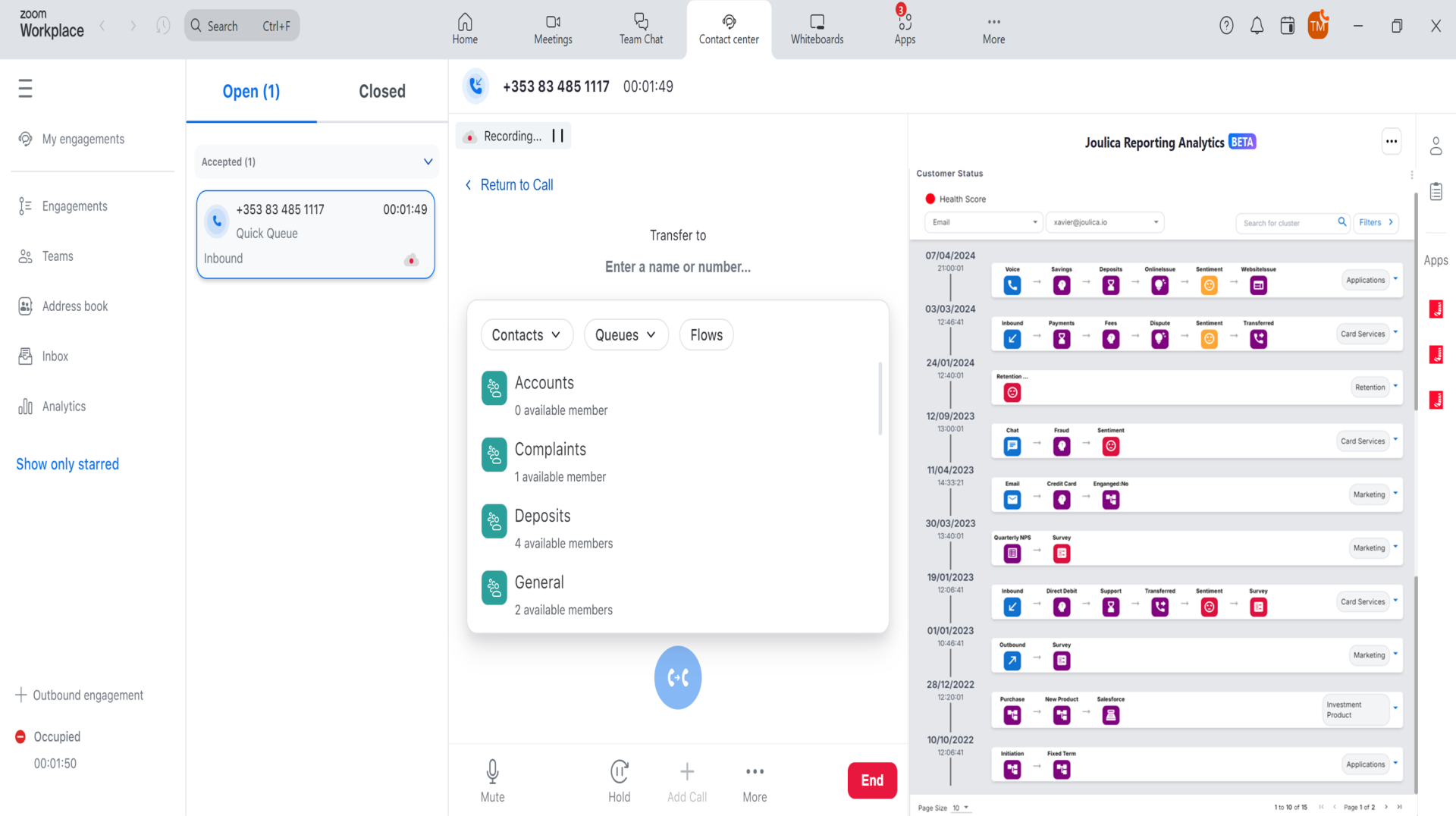
Task: Click the blue call transfer icon
Action: [x=677, y=677]
